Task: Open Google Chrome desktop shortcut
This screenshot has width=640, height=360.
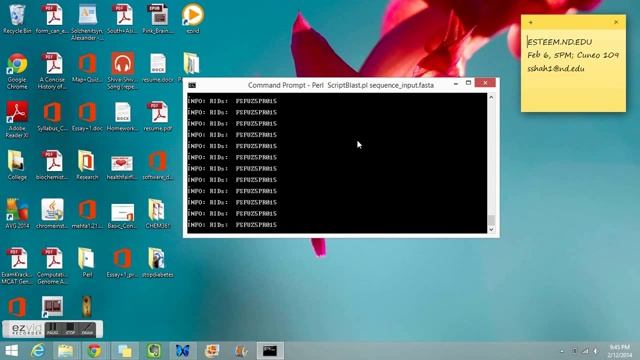Action: (x=17, y=71)
